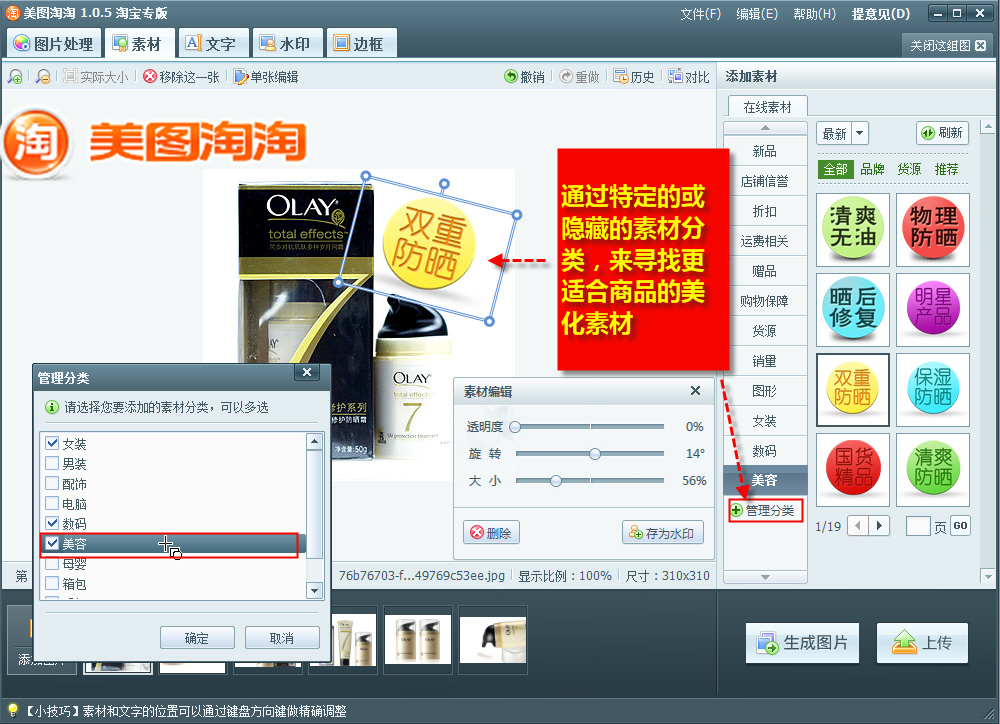
Task: Click sticker panel scrollbar down arrow
Action: click(988, 576)
